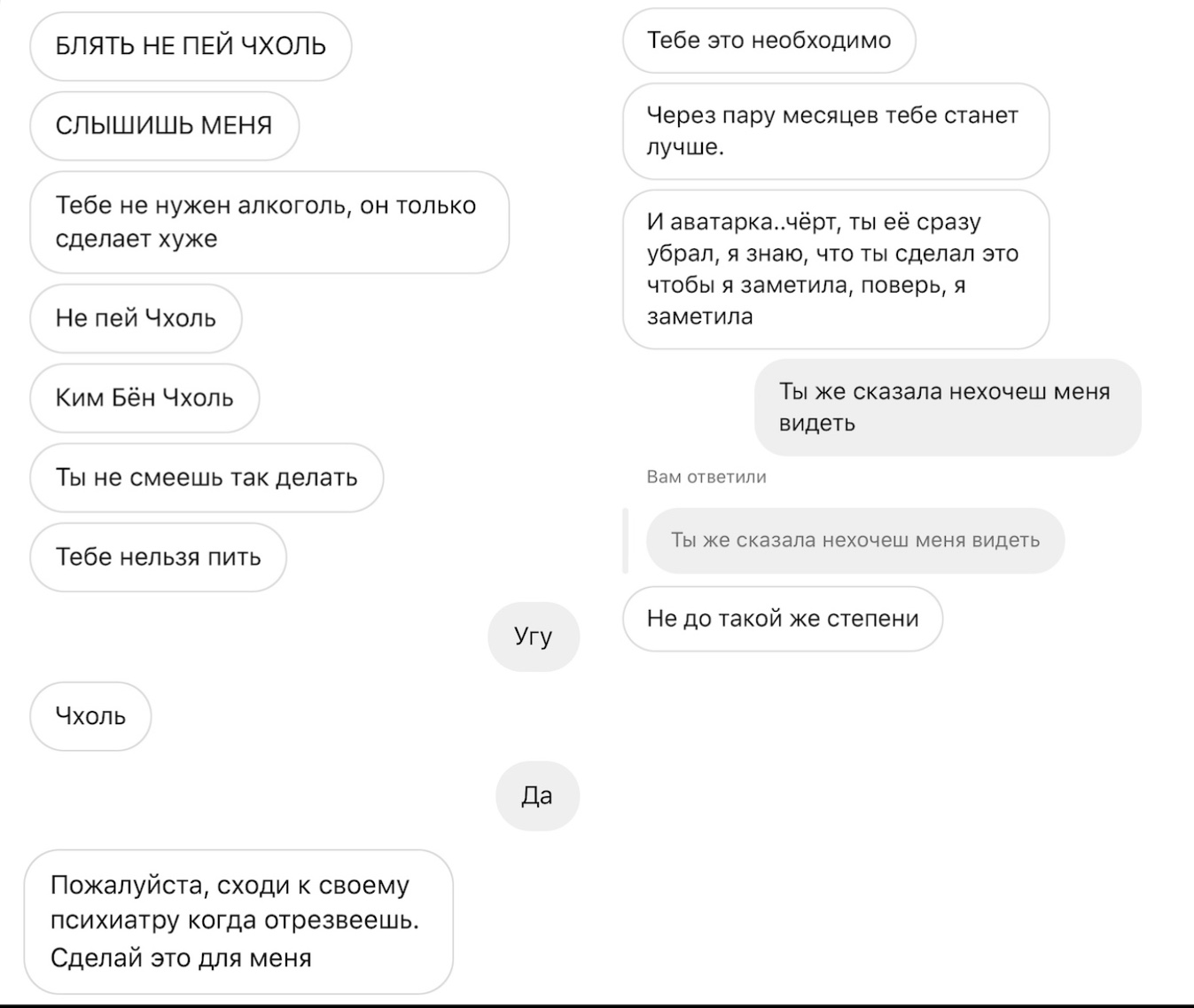Click the single-word "Чхоль" message

point(90,716)
